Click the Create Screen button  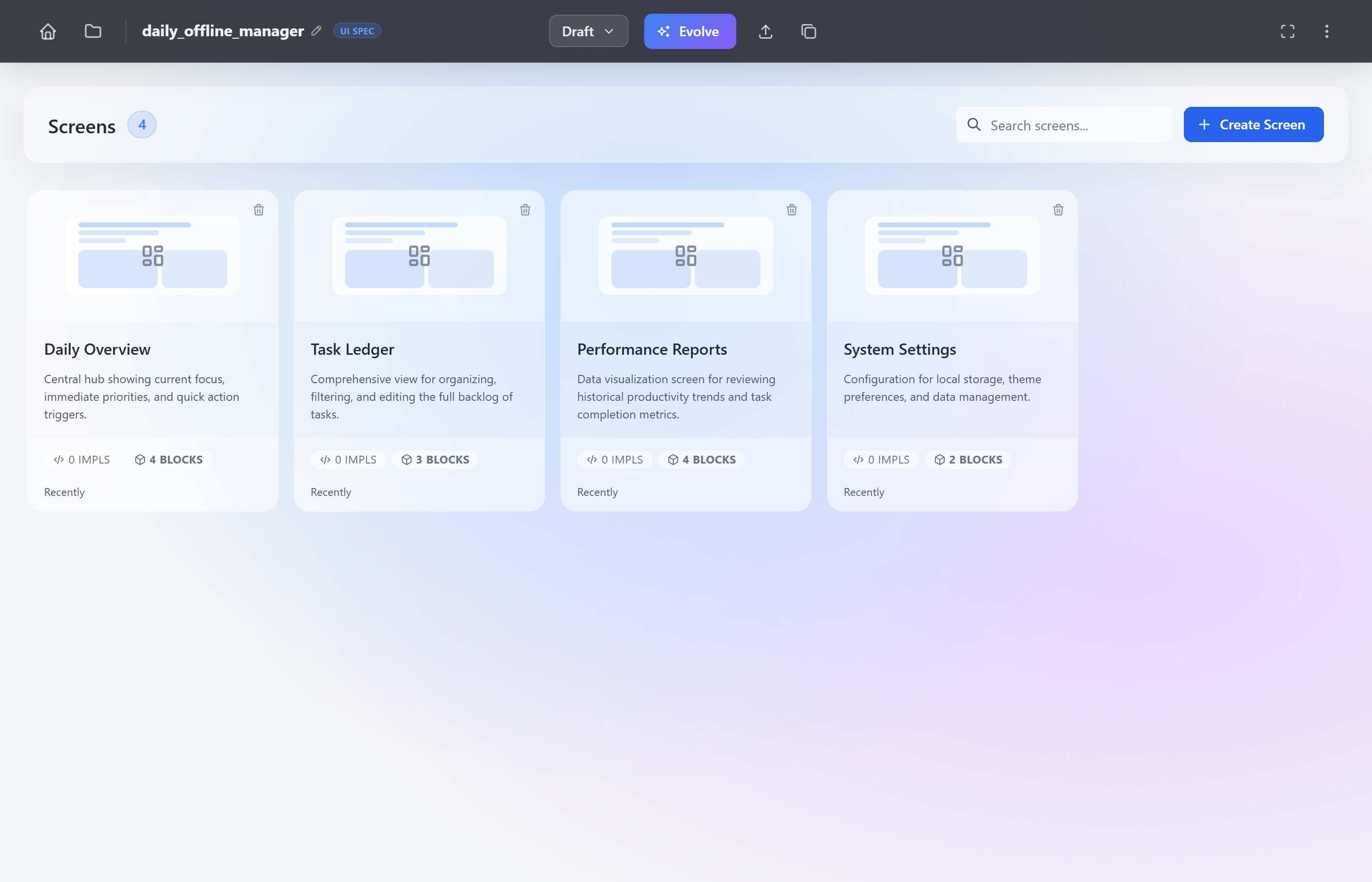(x=1253, y=125)
